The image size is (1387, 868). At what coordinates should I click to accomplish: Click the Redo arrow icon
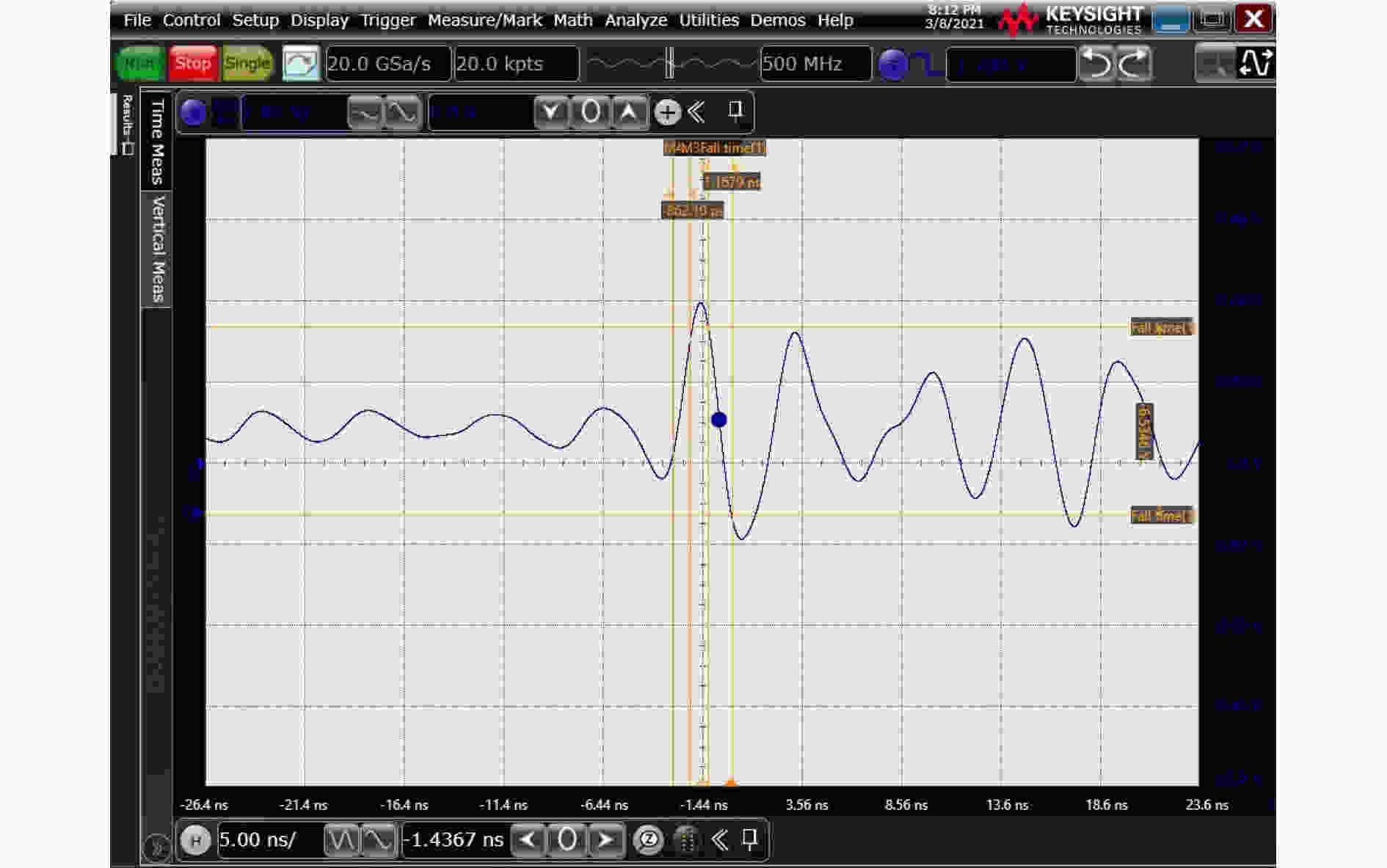(1135, 64)
